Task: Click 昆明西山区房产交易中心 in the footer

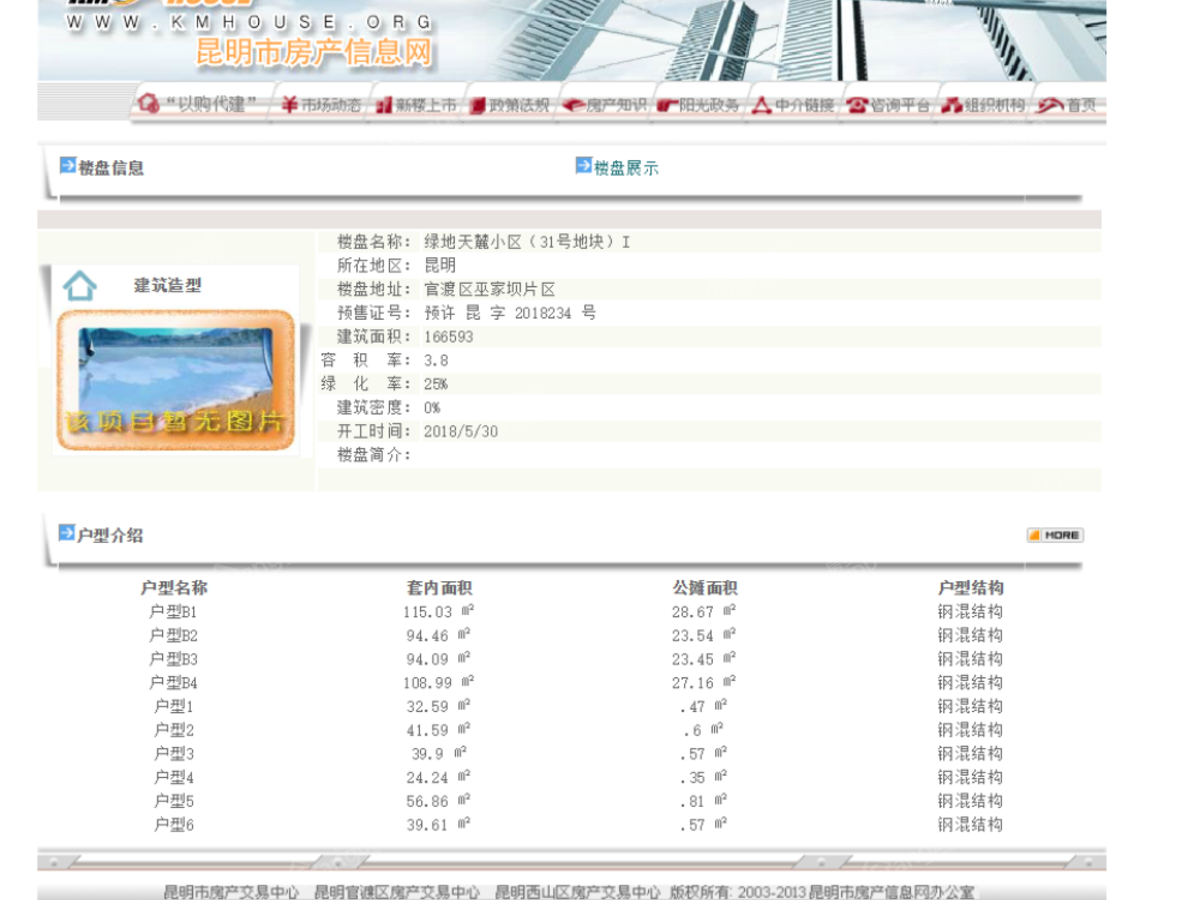Action: point(578,892)
